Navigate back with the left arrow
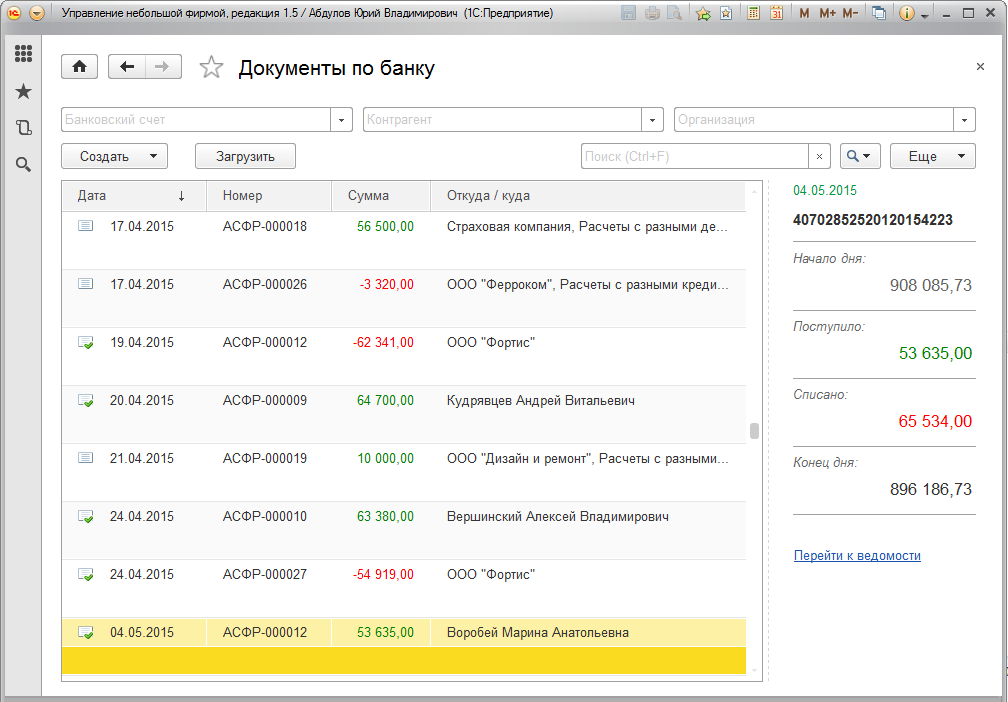Image resolution: width=1008 pixels, height=702 pixels. coord(126,67)
